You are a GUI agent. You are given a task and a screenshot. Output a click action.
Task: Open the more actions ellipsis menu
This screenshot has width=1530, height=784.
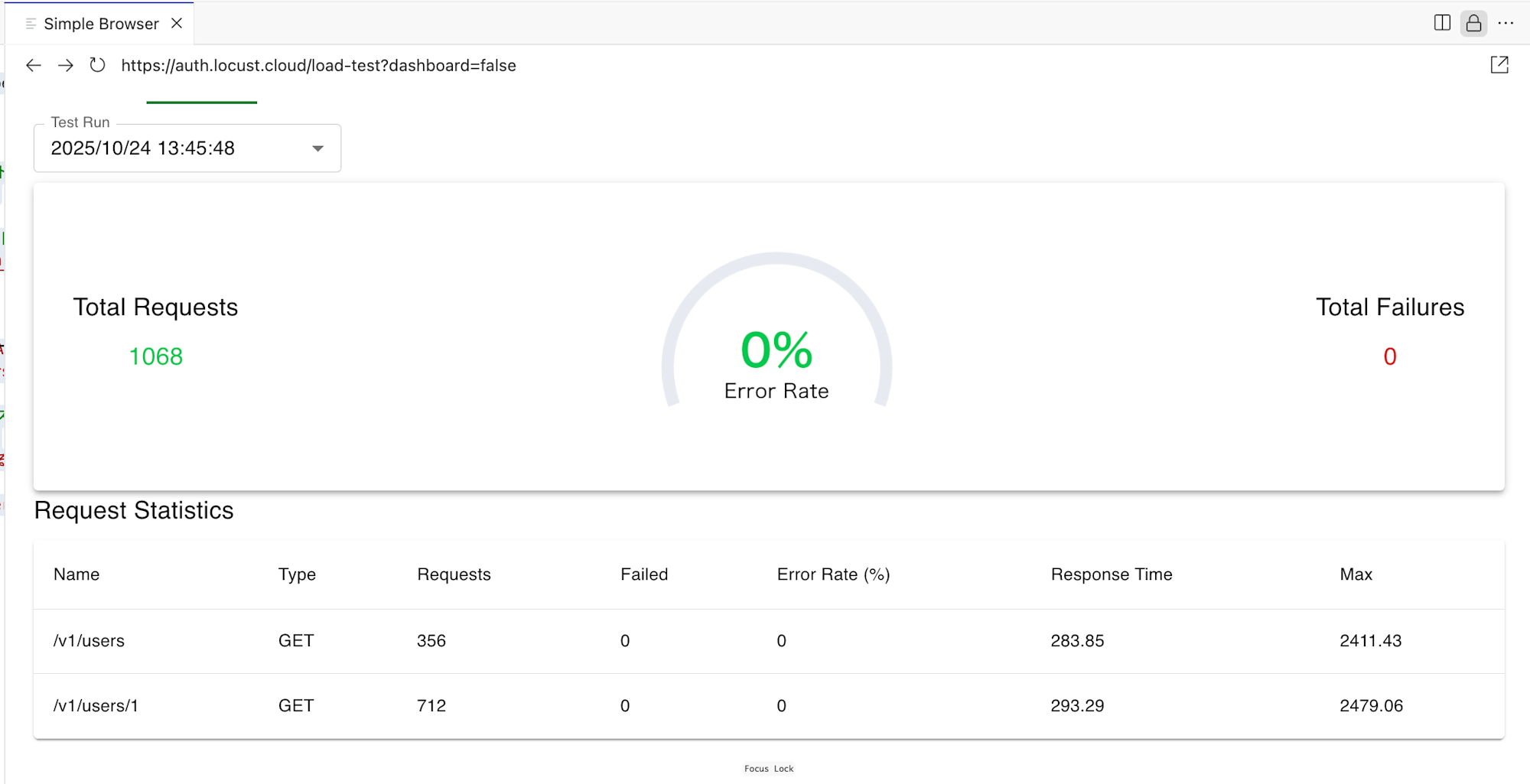point(1506,23)
